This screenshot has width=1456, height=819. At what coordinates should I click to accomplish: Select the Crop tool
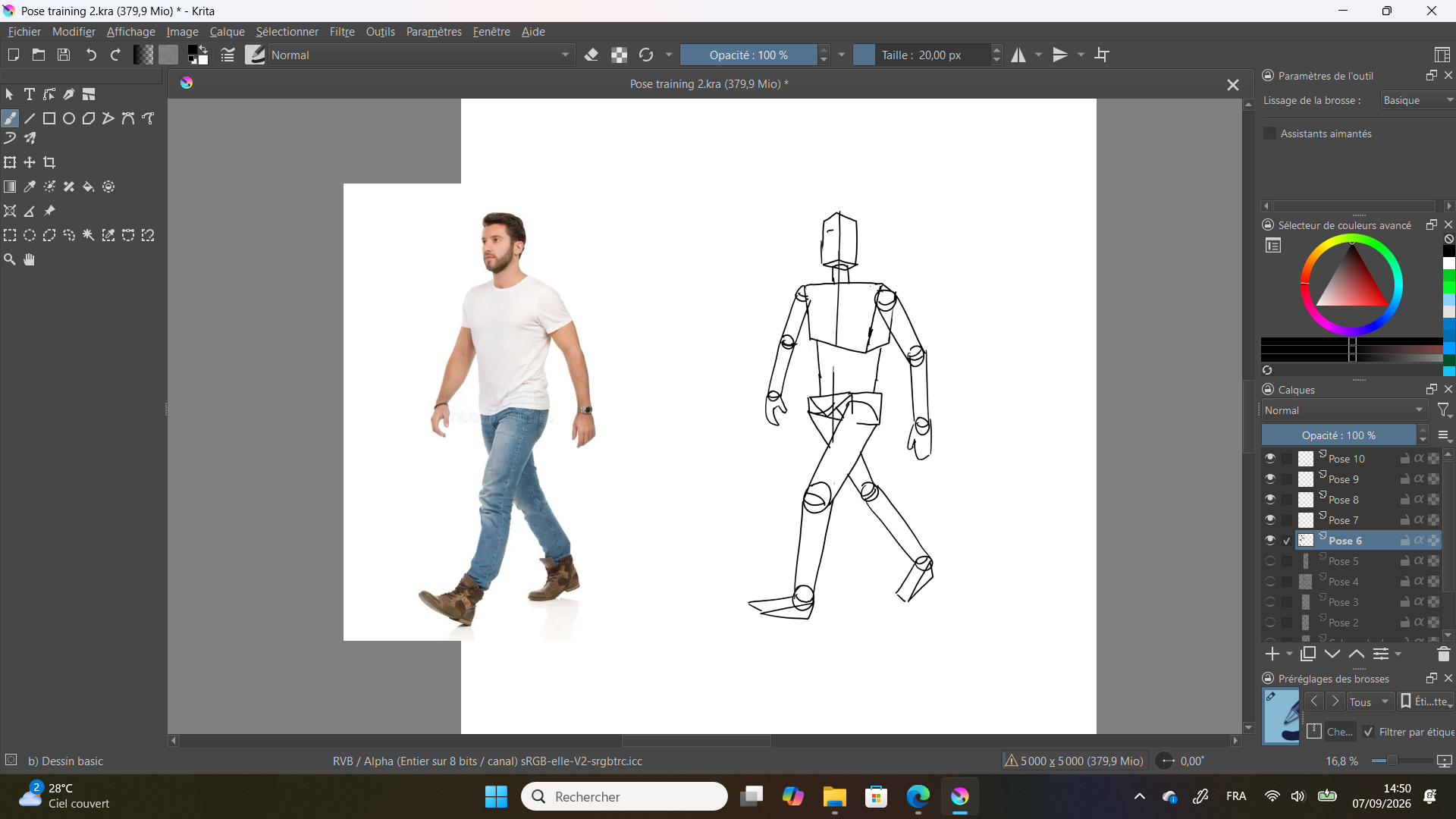[49, 162]
